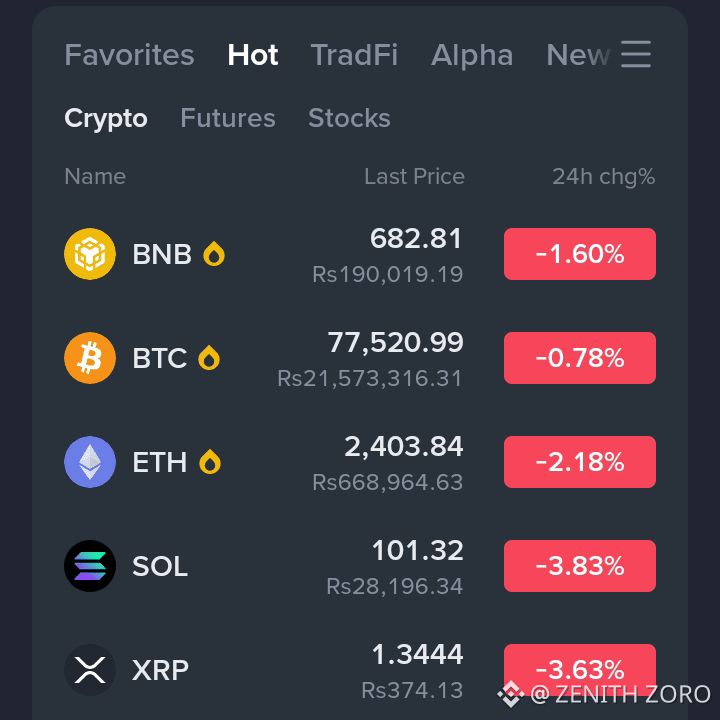Open the TradFi tab

pos(354,55)
